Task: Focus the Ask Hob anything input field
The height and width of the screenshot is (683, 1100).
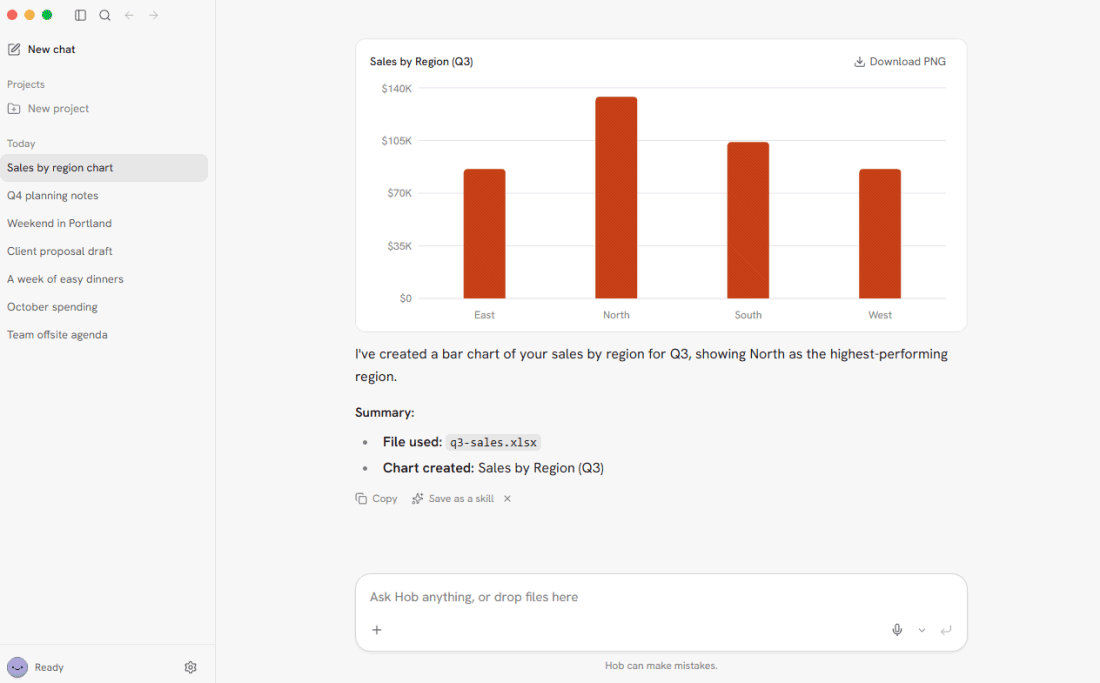Action: pos(661,597)
